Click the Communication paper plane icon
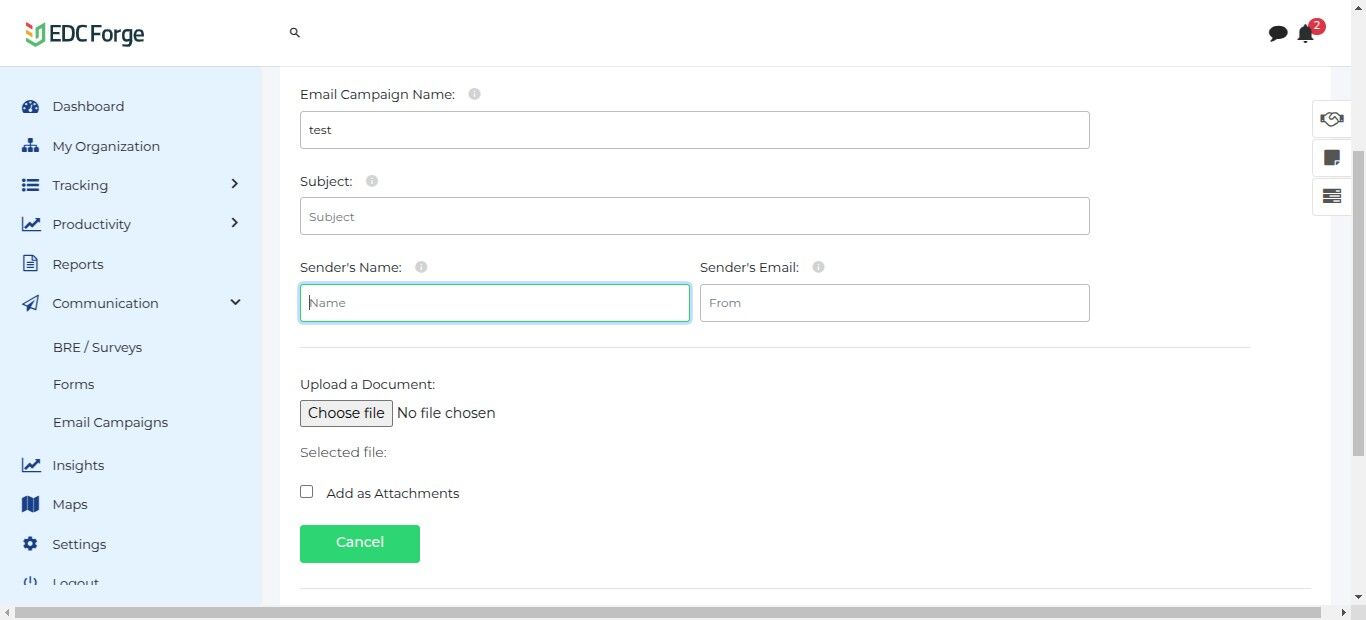1366x620 pixels. click(x=30, y=303)
